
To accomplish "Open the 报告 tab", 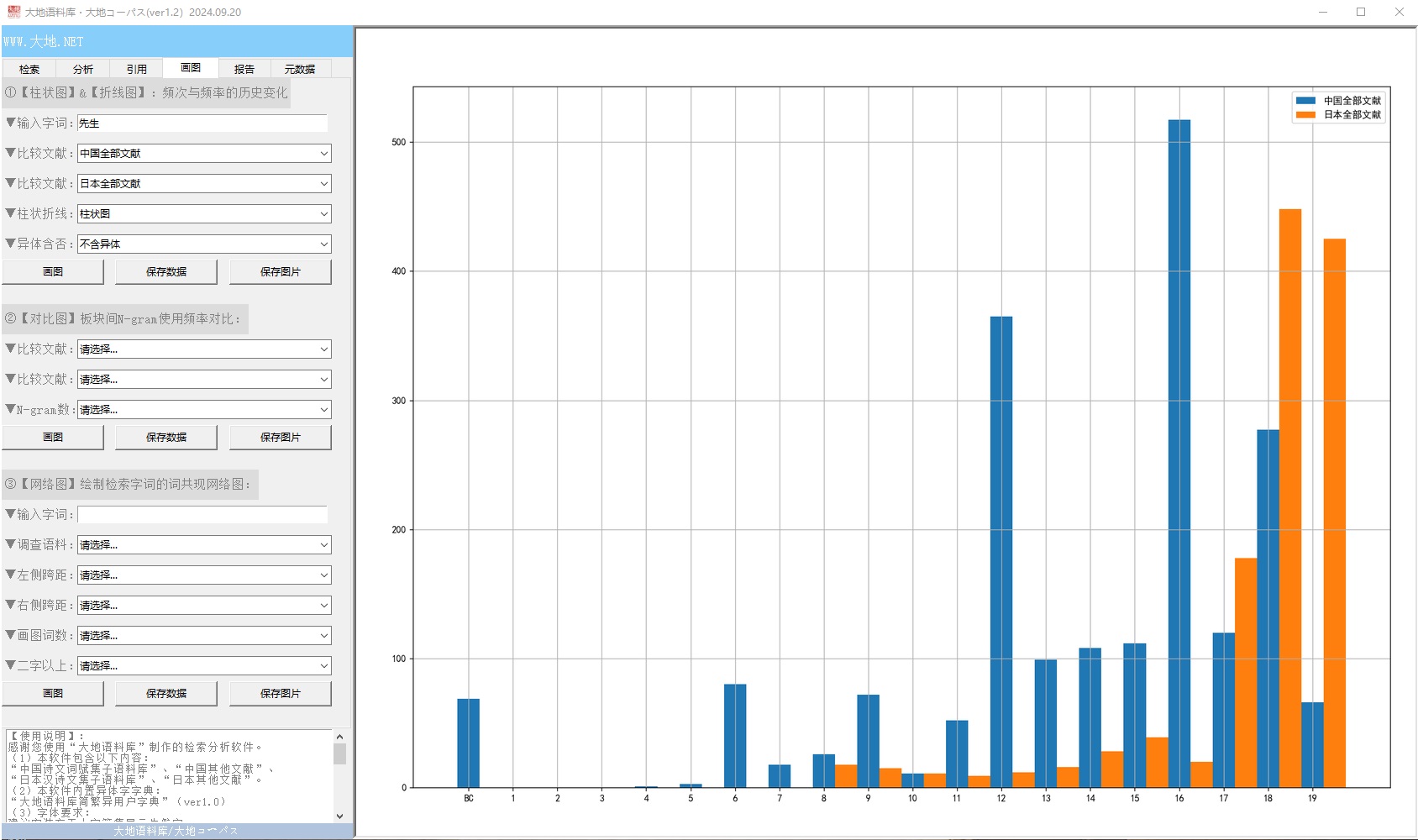I will [244, 69].
